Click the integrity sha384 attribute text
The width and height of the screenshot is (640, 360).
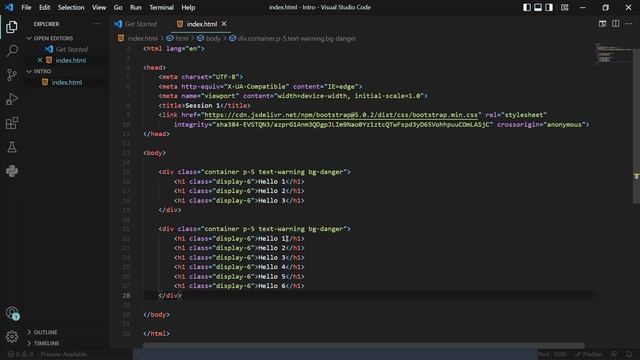[333, 124]
